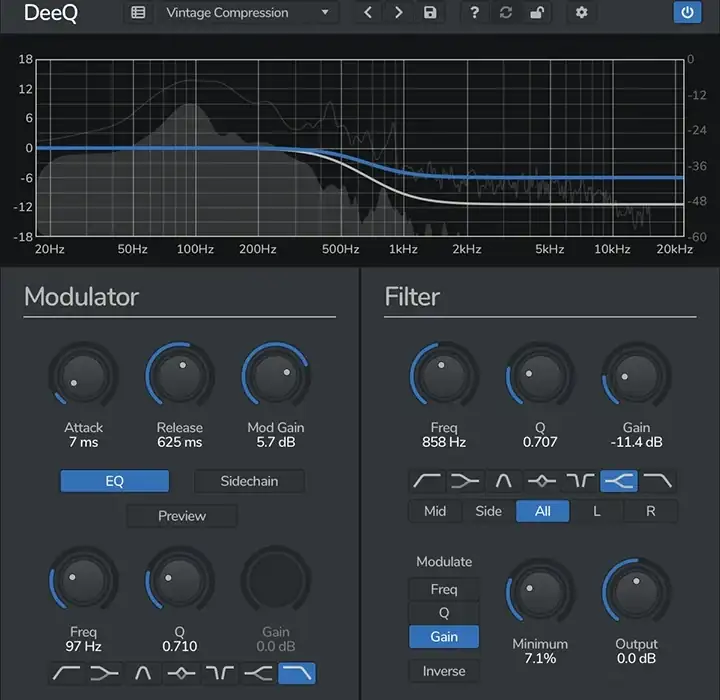Click the Minimum knob

coord(540,593)
